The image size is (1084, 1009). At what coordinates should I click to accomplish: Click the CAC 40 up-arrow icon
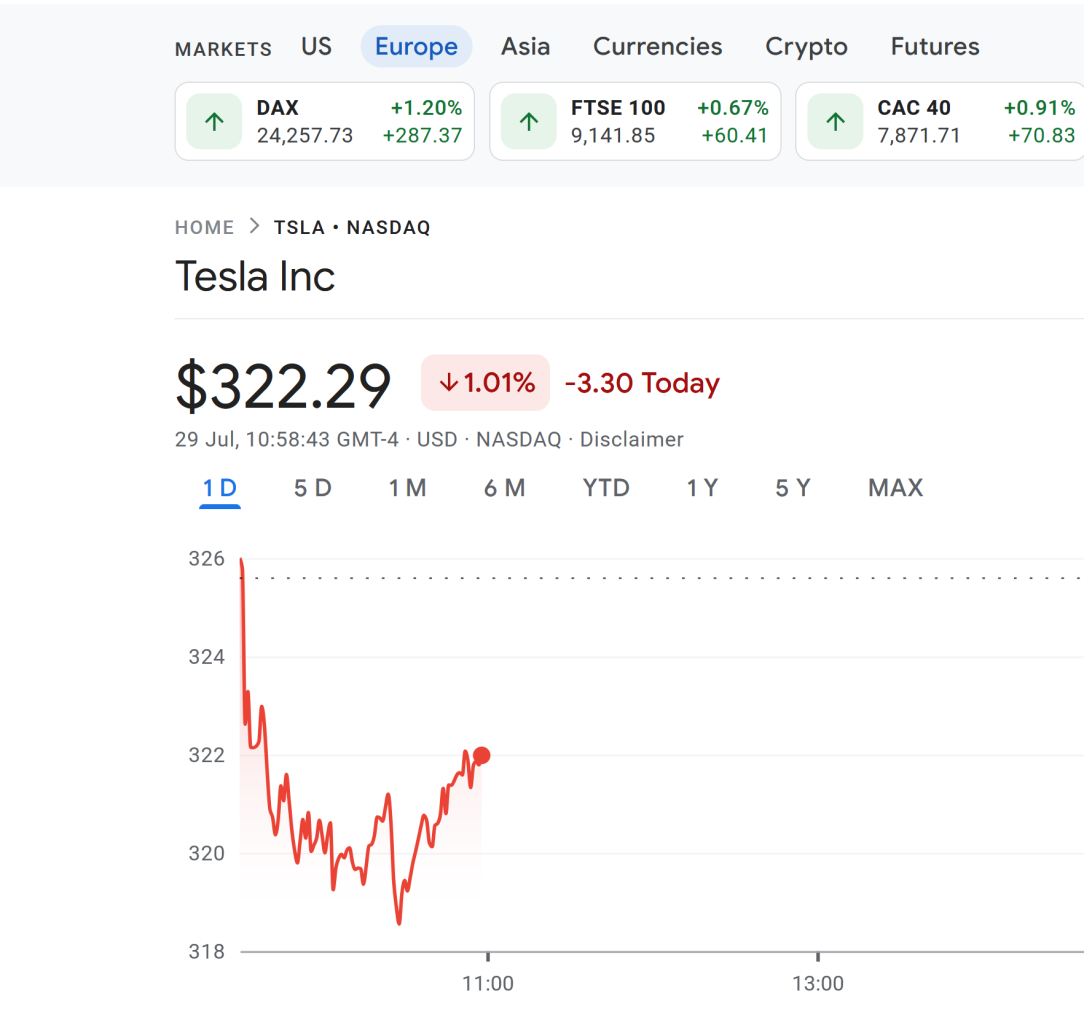click(836, 122)
